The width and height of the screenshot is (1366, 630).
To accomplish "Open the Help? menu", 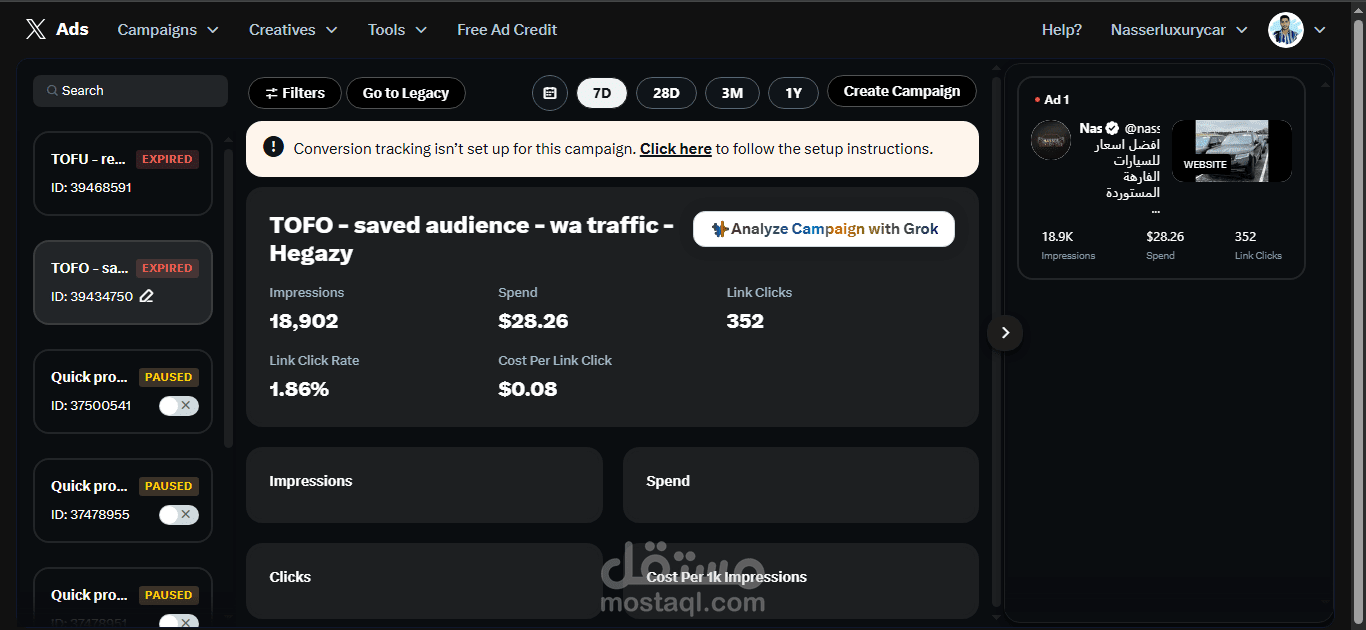I will coord(1062,30).
